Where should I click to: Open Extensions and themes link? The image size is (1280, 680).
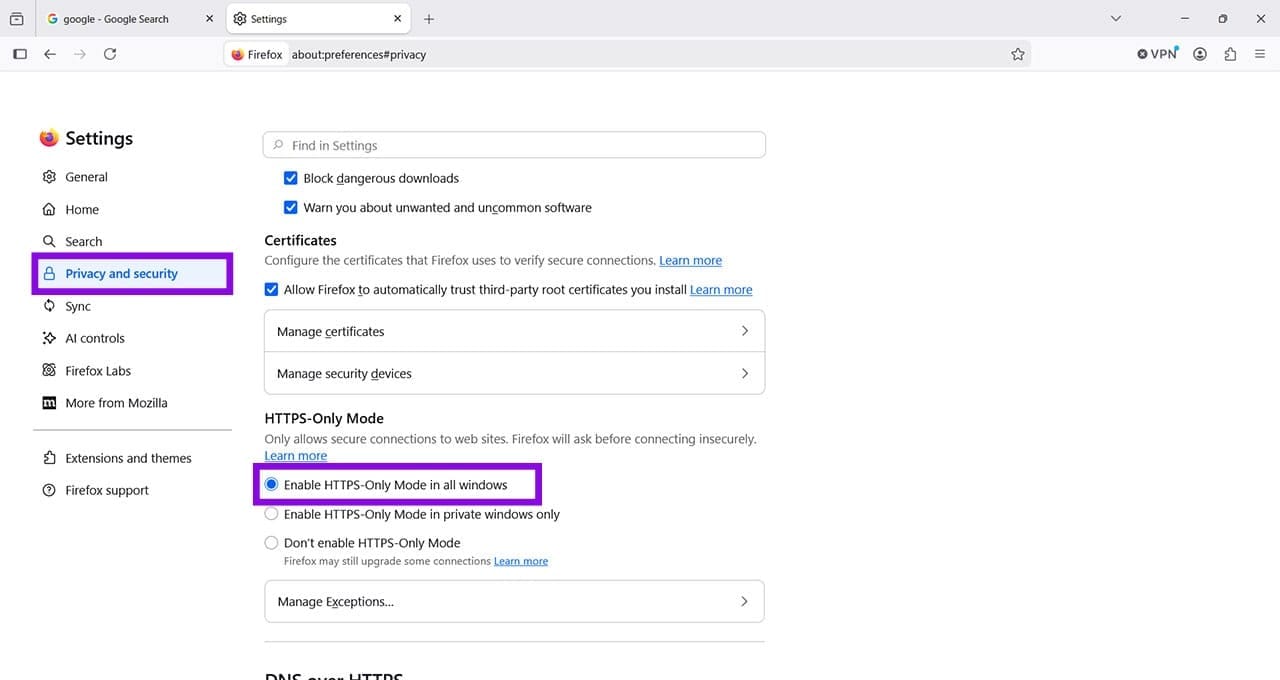click(128, 458)
